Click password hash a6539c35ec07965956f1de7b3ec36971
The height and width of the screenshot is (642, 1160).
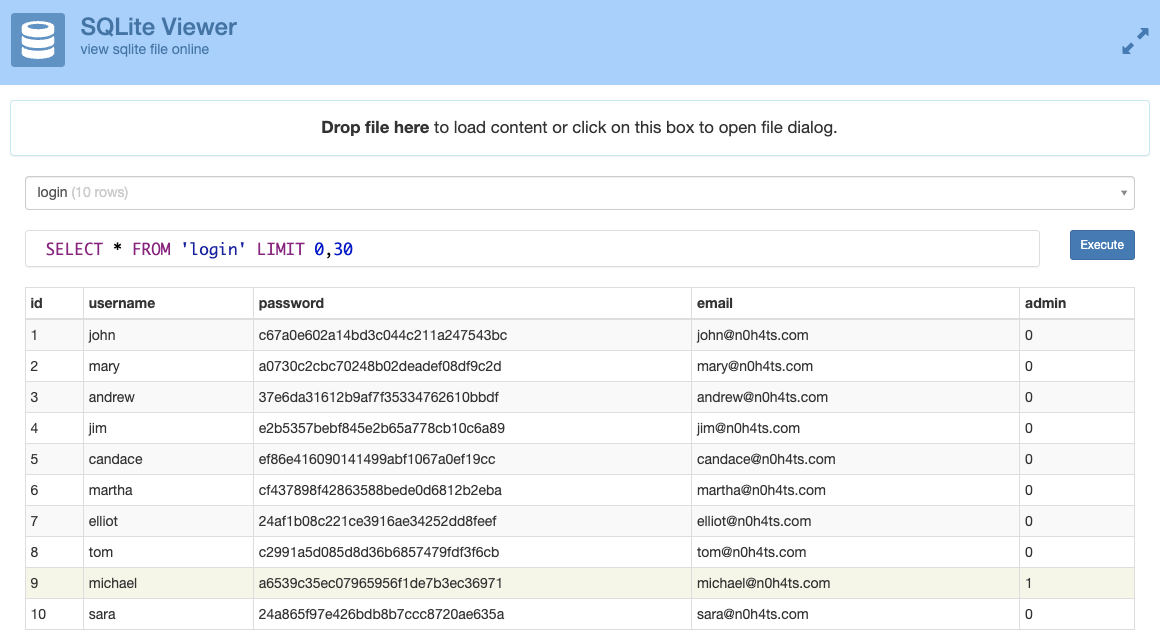tap(380, 584)
